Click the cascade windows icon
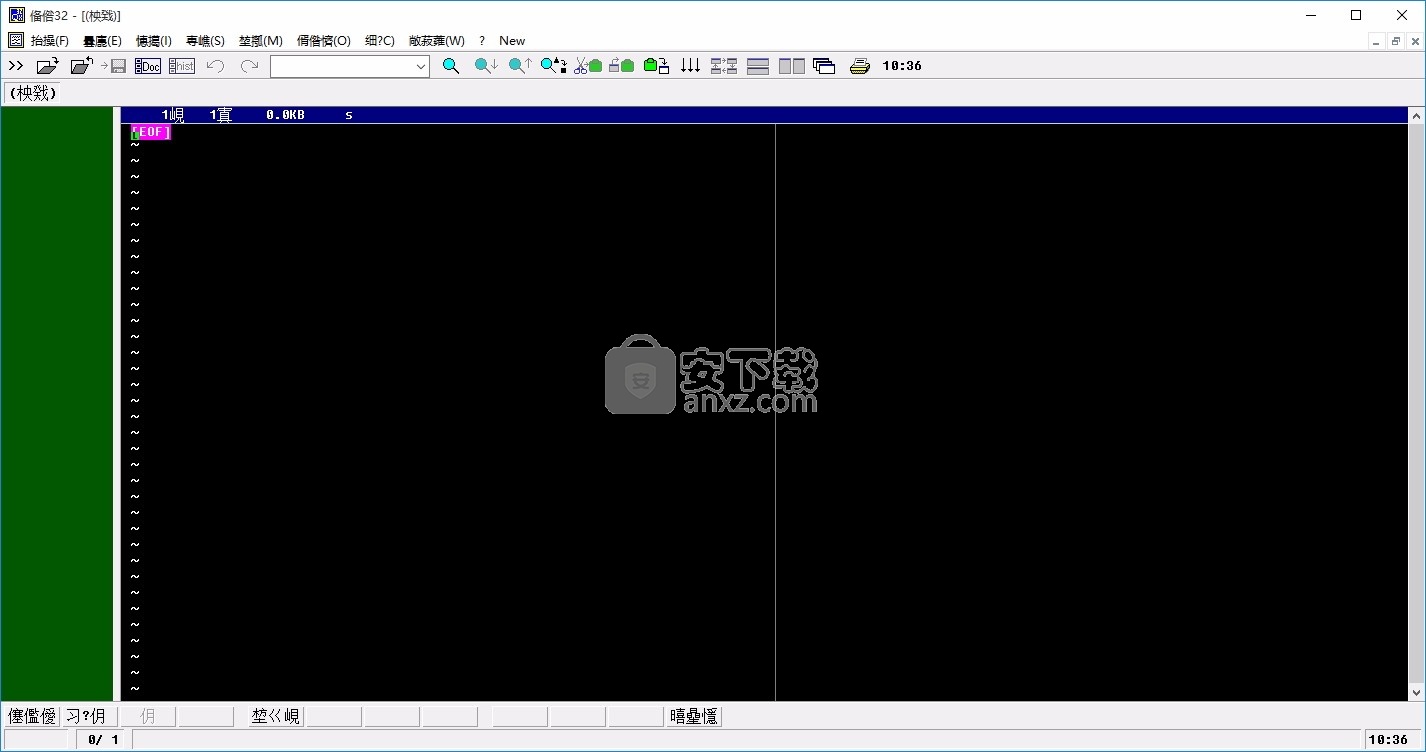Image resolution: width=1426 pixels, height=752 pixels. click(x=824, y=66)
